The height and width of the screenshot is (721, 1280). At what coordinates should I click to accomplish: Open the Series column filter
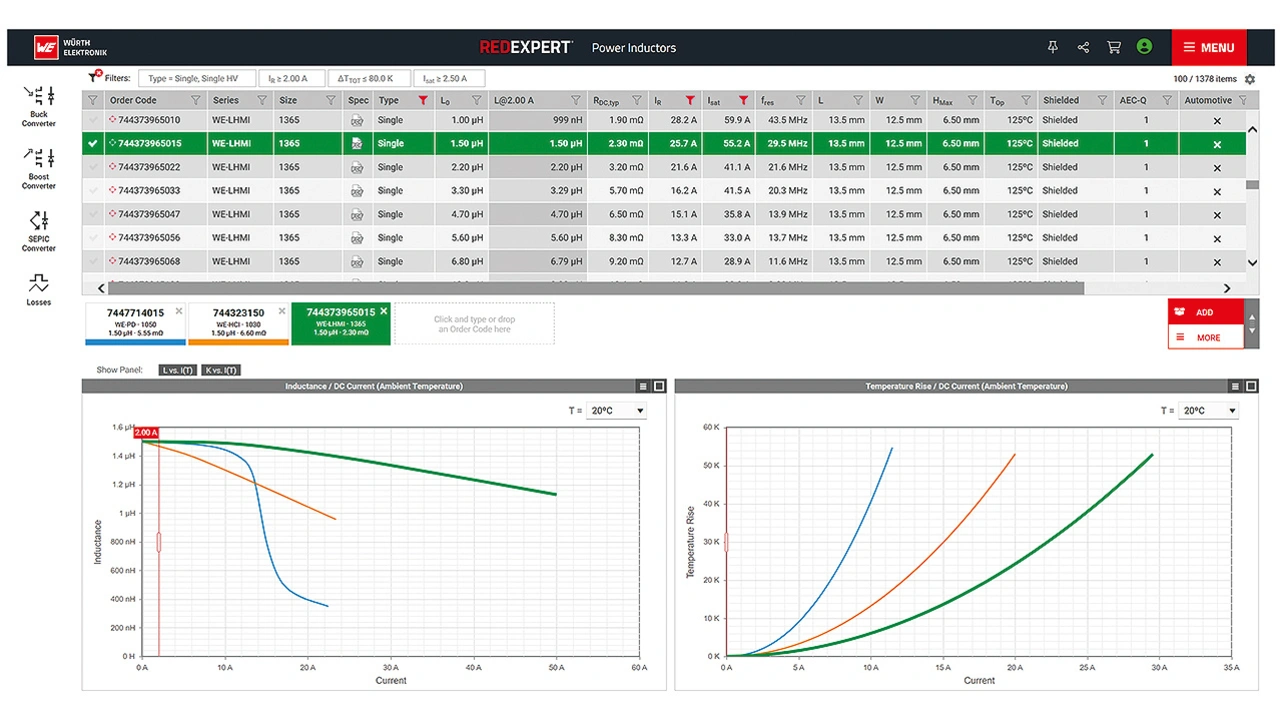point(262,100)
